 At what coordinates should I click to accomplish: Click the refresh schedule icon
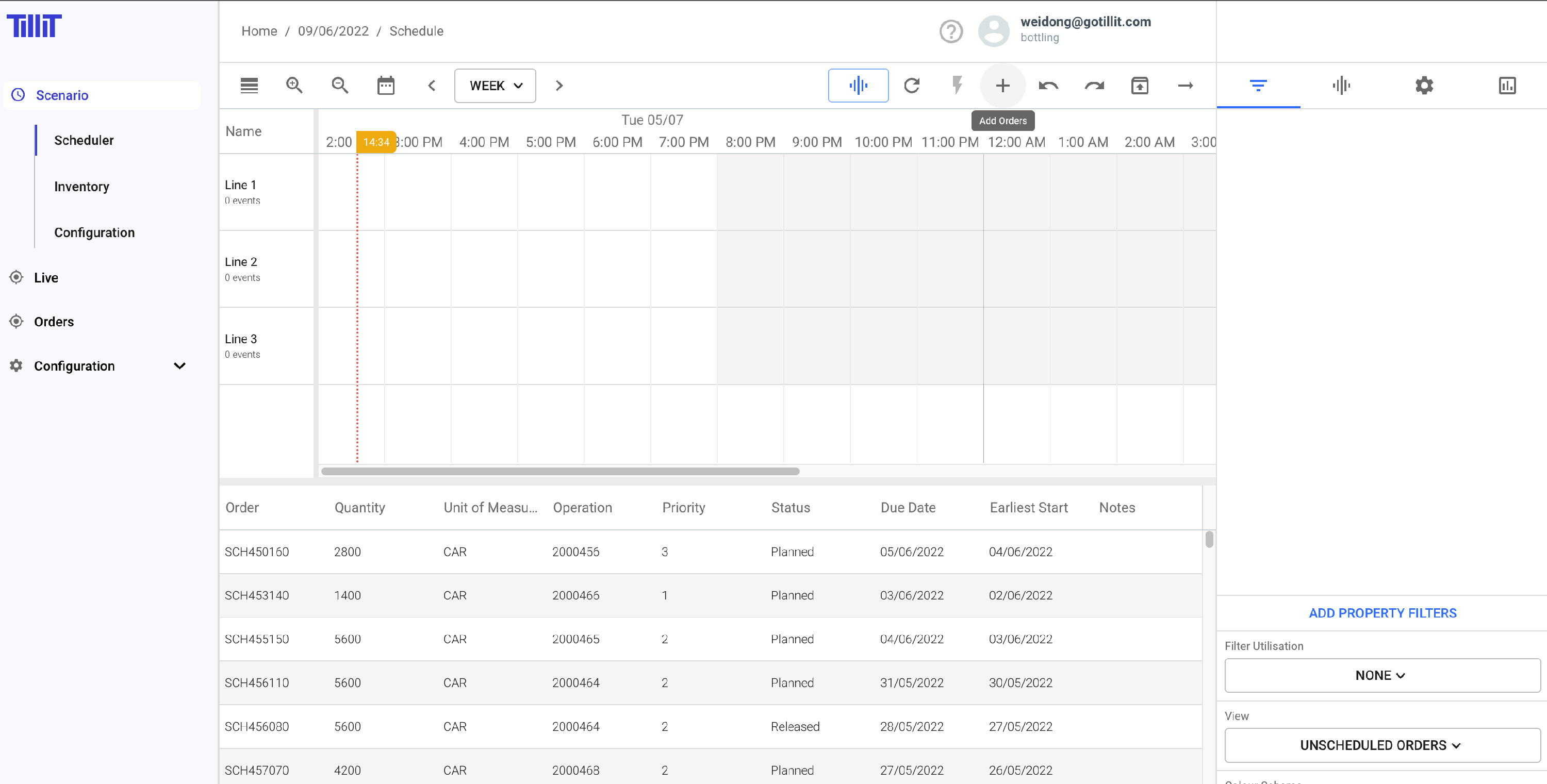[911, 86]
